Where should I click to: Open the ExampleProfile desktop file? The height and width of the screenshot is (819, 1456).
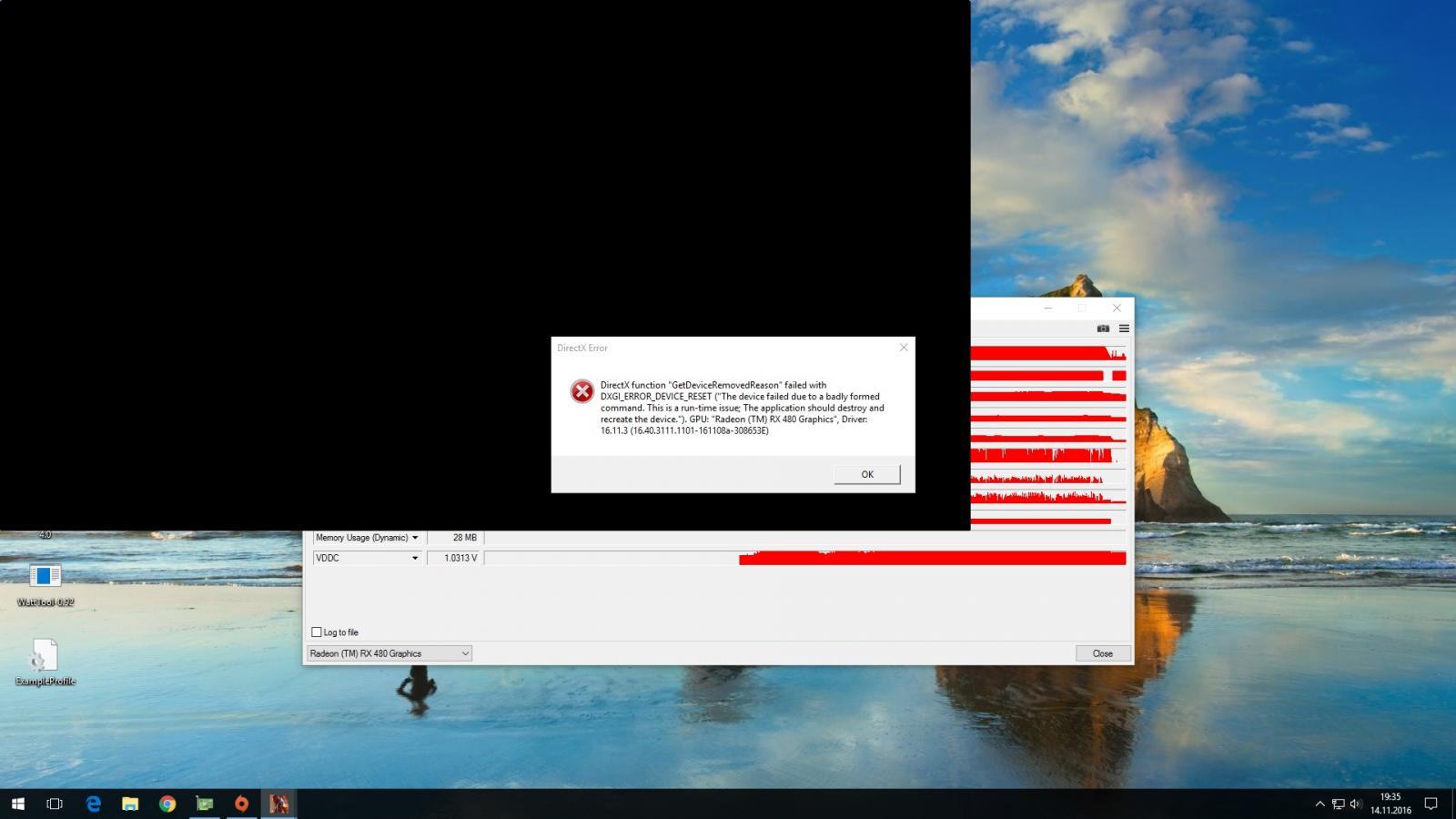pos(45,662)
